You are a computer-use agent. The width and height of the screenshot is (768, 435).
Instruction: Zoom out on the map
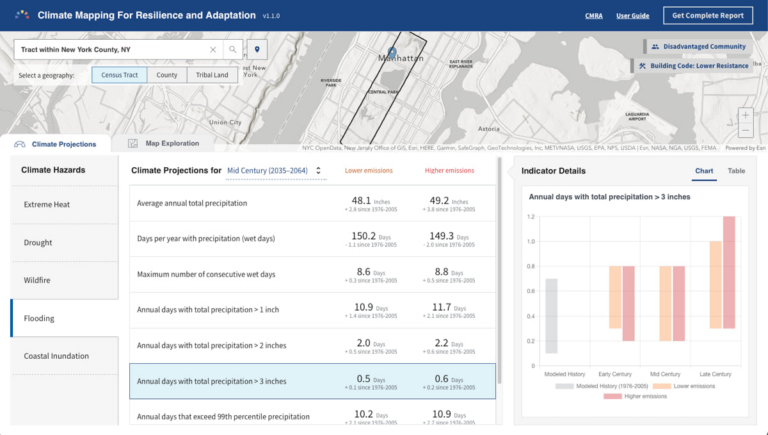[x=746, y=131]
